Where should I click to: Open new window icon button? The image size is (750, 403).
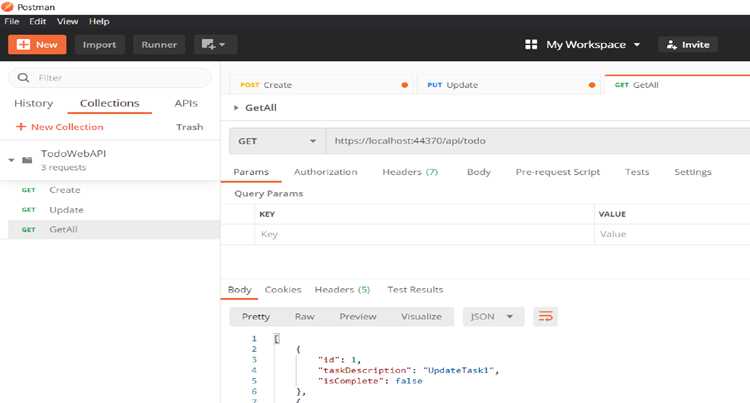point(208,44)
